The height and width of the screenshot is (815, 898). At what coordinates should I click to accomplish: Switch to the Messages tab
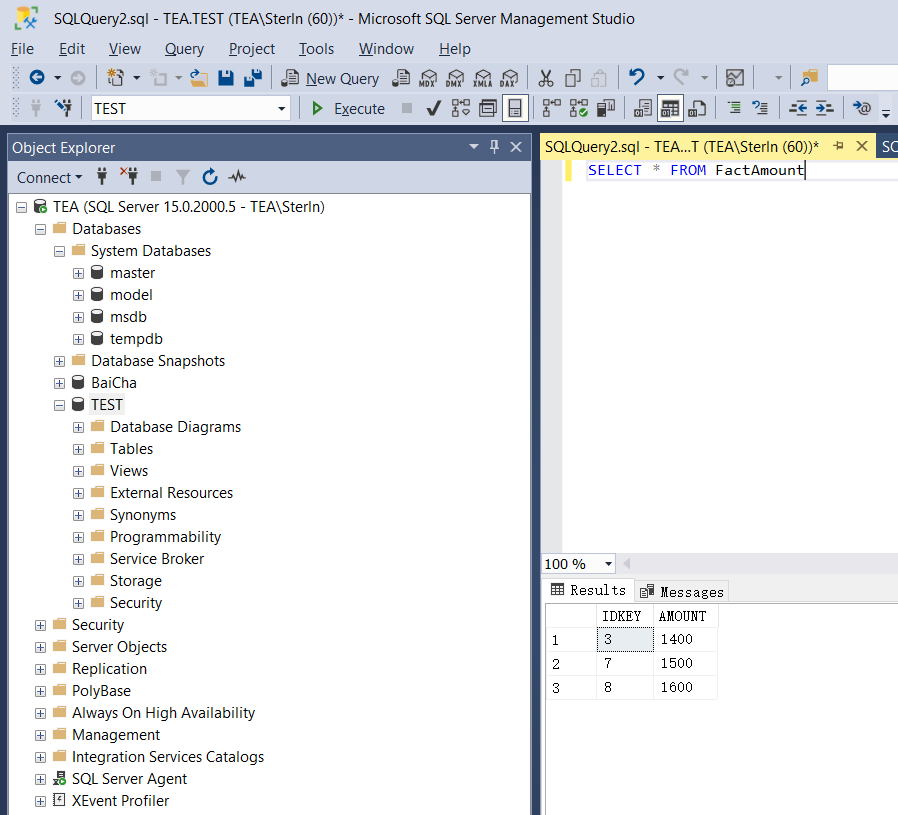682,592
